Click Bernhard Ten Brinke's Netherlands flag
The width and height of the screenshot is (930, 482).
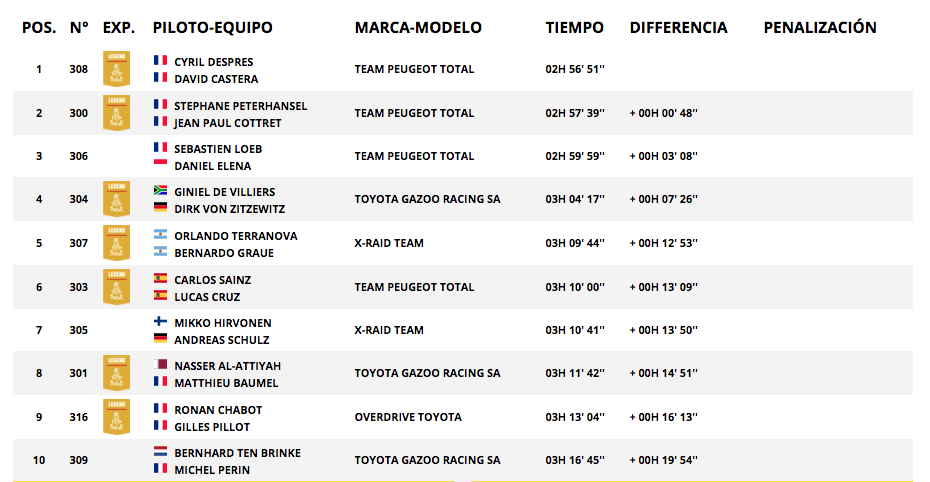click(160, 451)
